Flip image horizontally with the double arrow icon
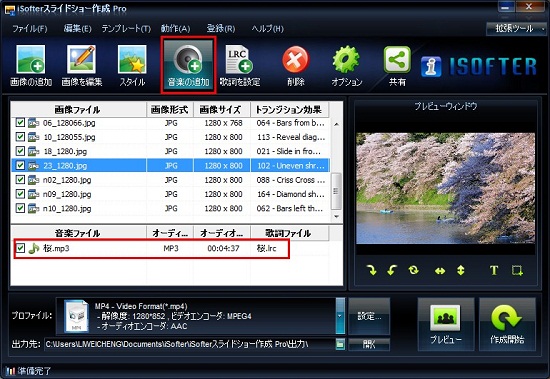Viewport: 550px width, 379px height. coord(440,271)
